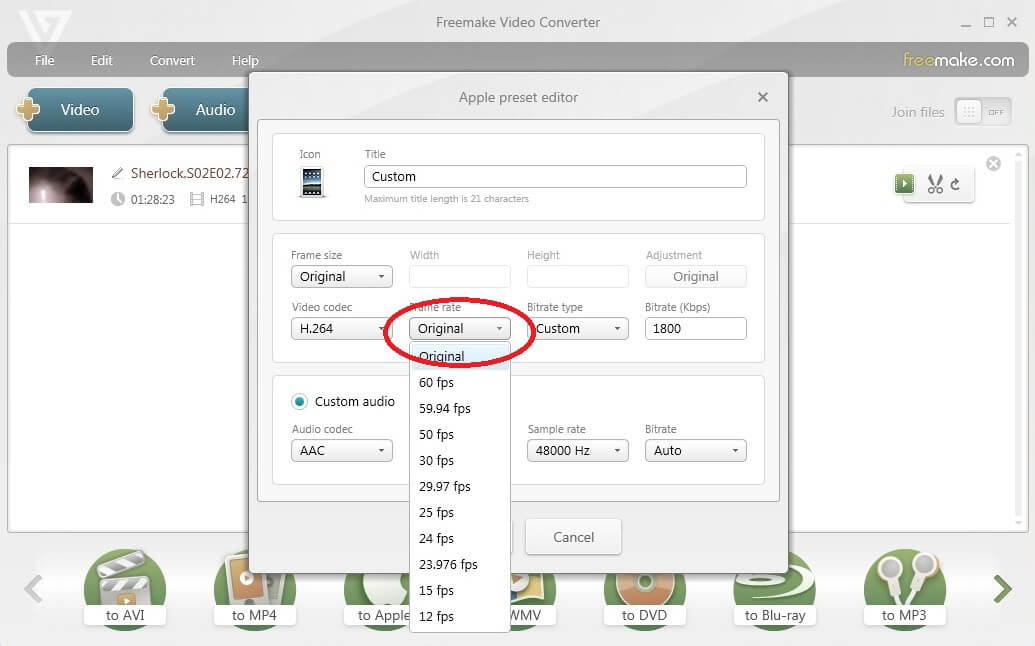Collapse the Frame rate Original dropdown
The image size is (1035, 646).
click(459, 329)
